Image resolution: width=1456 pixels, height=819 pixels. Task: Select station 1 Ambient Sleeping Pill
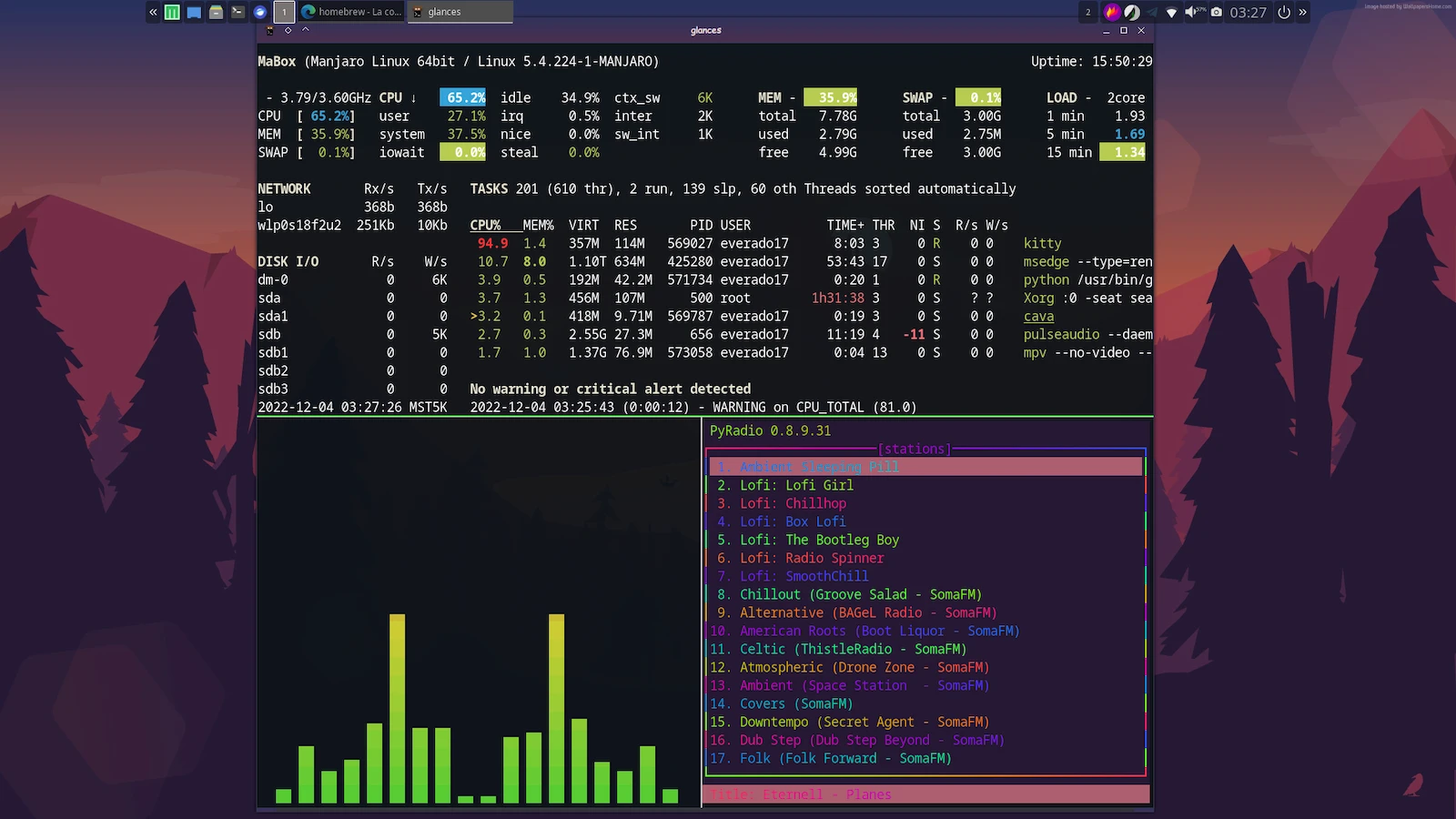925,467
